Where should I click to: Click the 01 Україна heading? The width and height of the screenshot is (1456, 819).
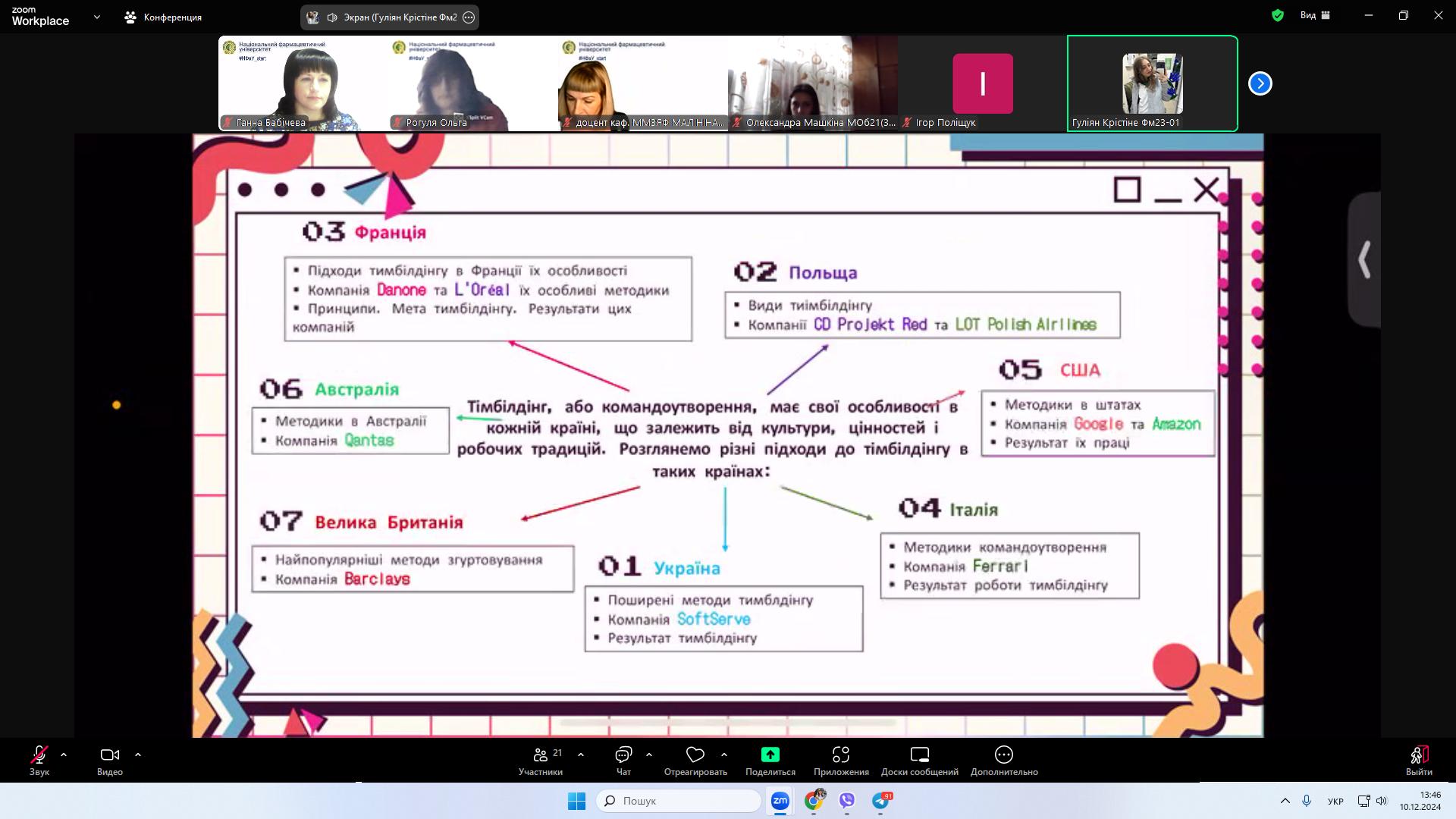point(659,566)
